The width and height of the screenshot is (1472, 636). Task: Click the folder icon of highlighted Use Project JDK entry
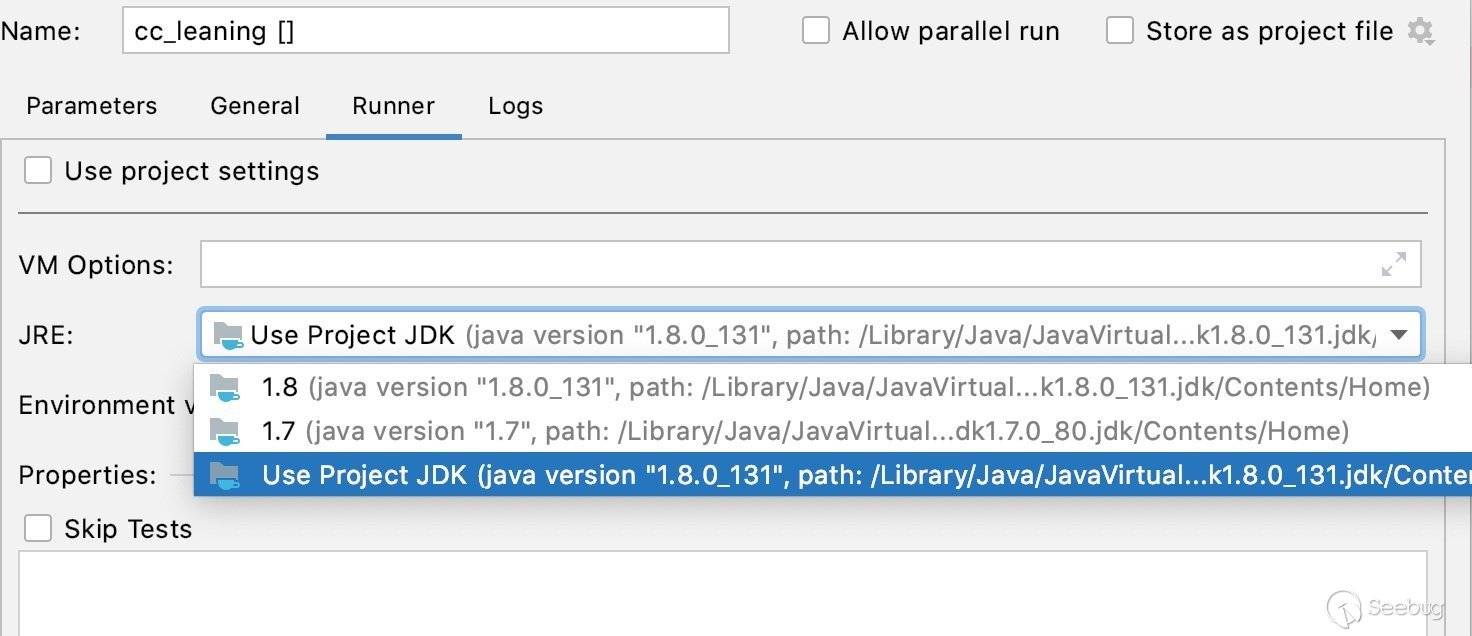pos(224,476)
